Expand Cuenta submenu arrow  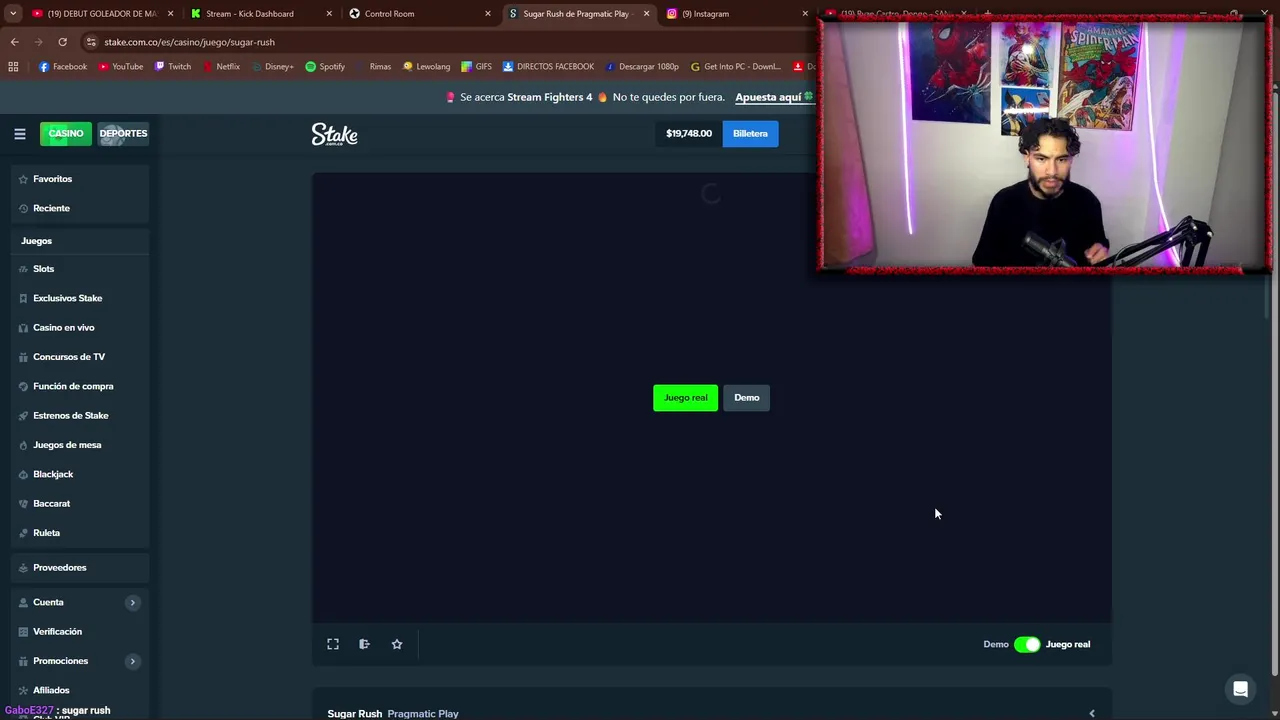(x=132, y=602)
